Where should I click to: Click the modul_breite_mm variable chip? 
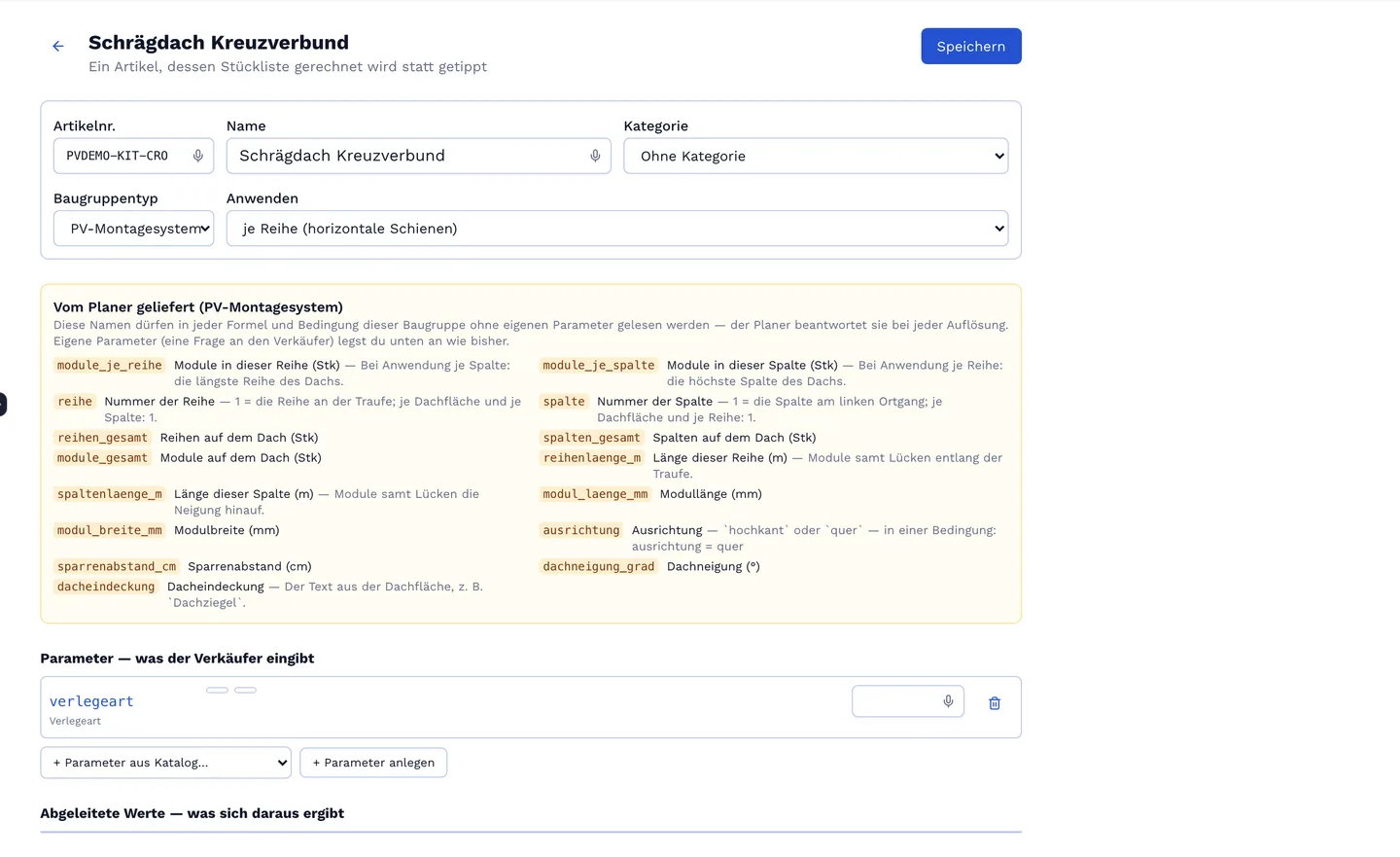[110, 530]
